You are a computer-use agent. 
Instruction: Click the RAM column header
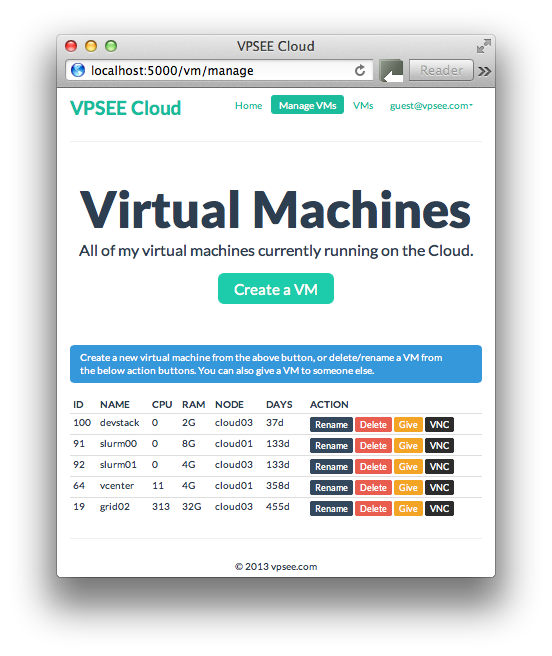(193, 405)
